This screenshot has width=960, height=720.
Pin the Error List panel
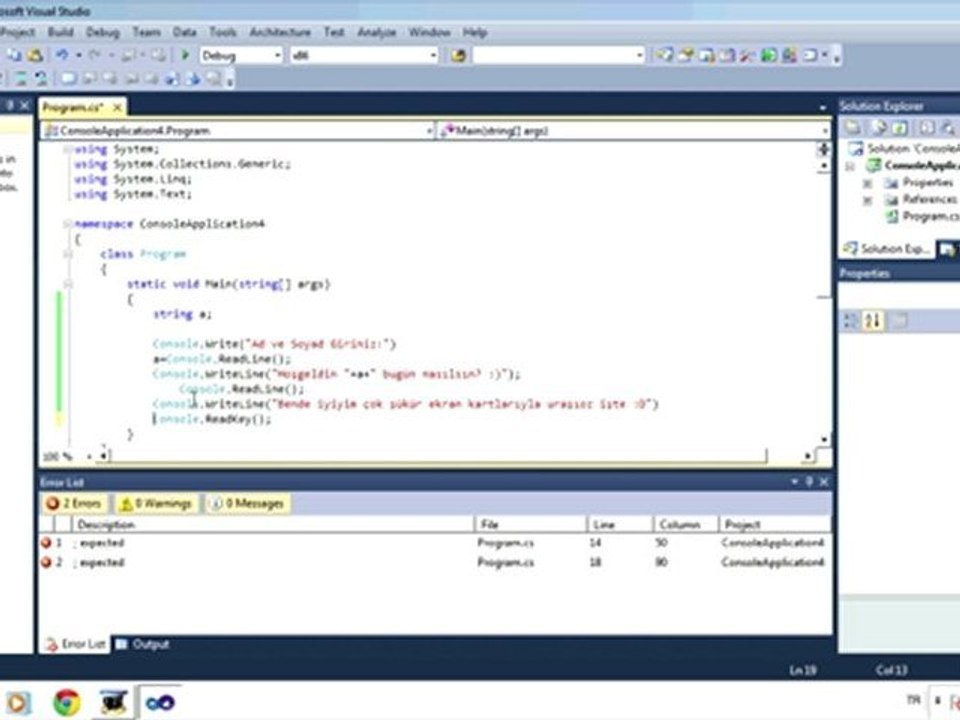click(809, 482)
